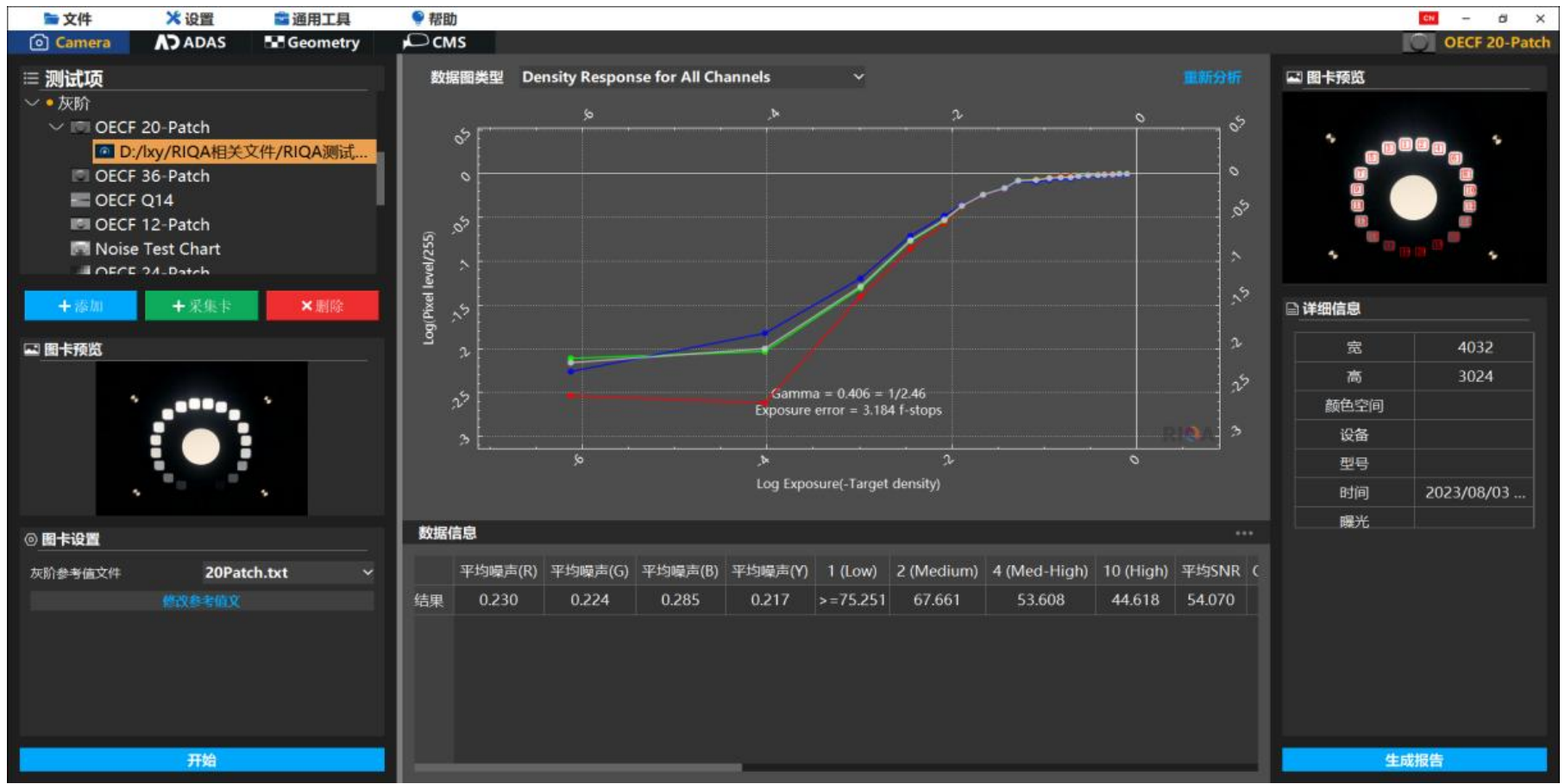Open the 数据信息 three-dot options icon
Image resolution: width=1565 pixels, height=784 pixels.
coord(1243,533)
